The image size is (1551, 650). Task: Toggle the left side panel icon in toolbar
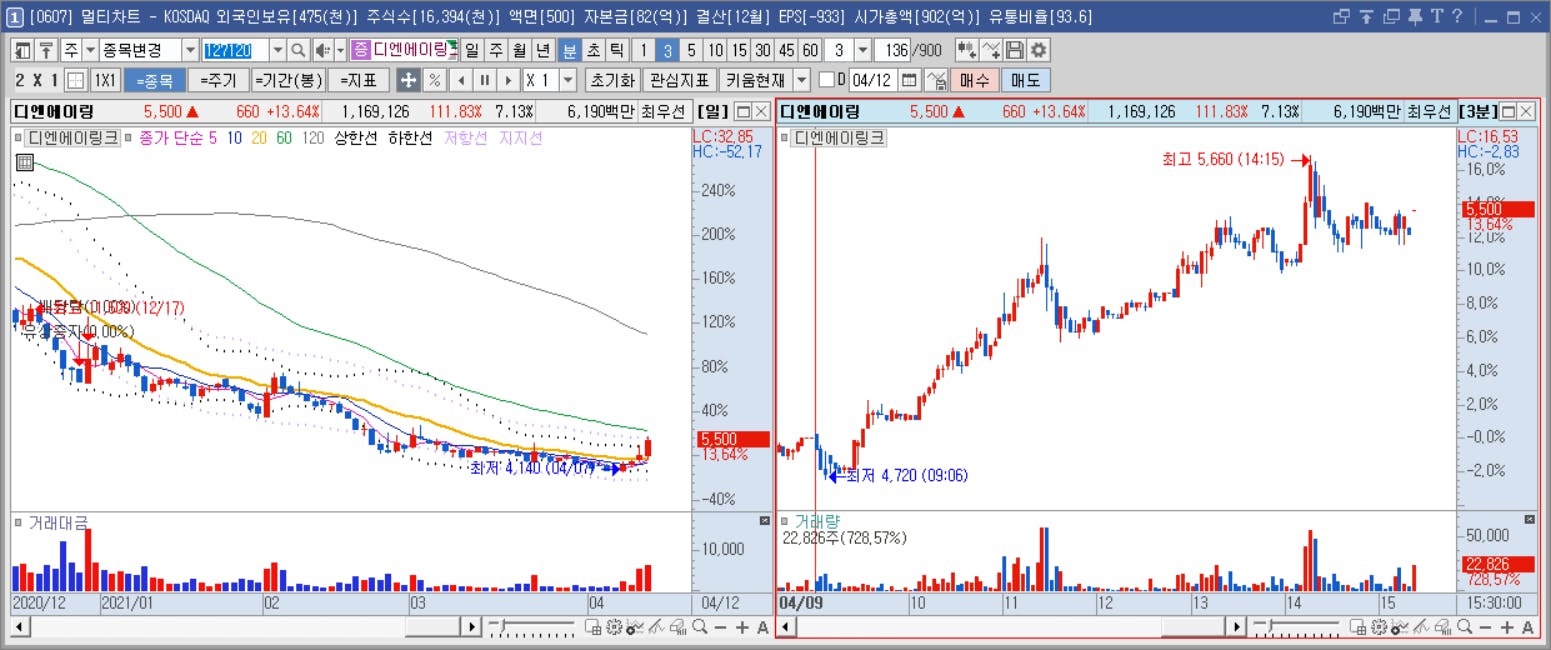coord(22,51)
